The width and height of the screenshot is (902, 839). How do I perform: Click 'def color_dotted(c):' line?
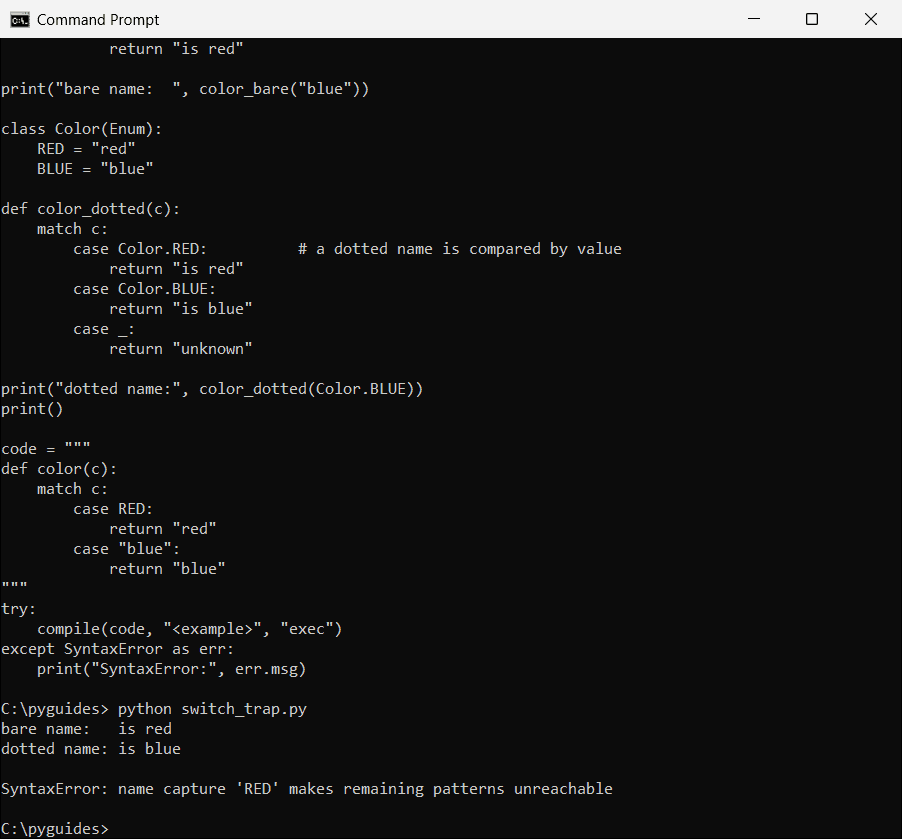coord(91,209)
